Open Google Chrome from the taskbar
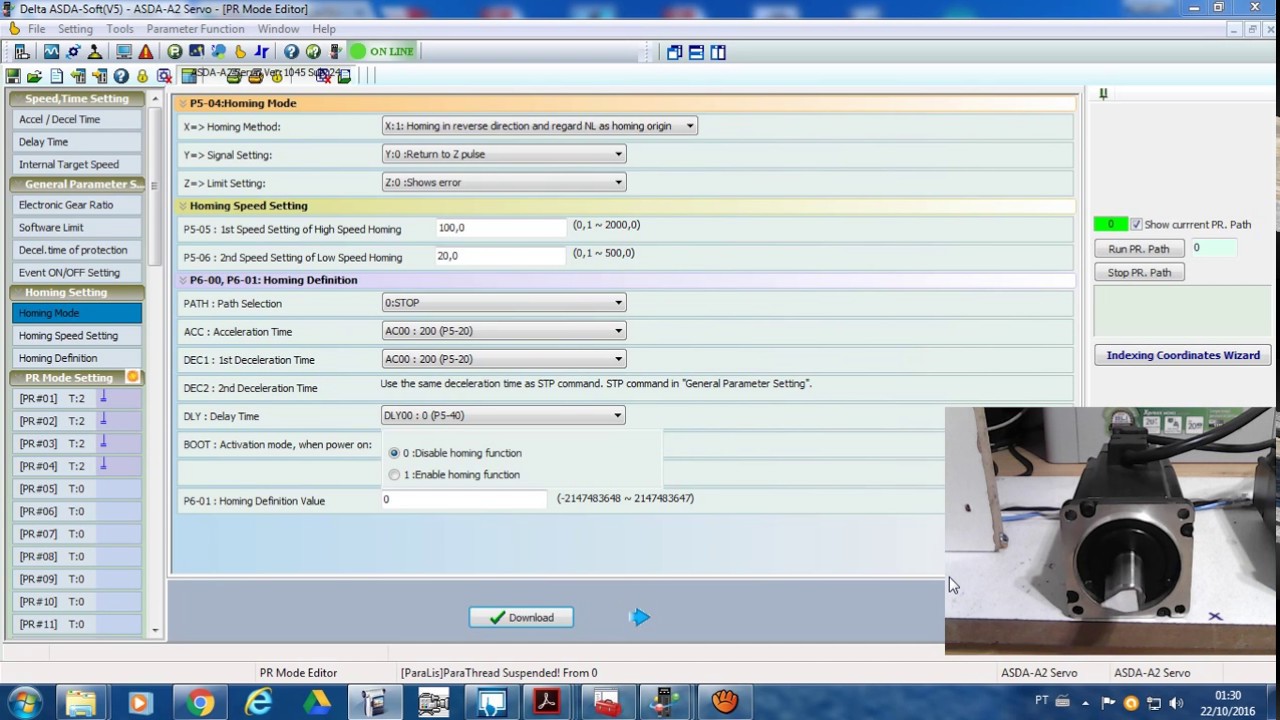The height and width of the screenshot is (720, 1280). click(200, 703)
